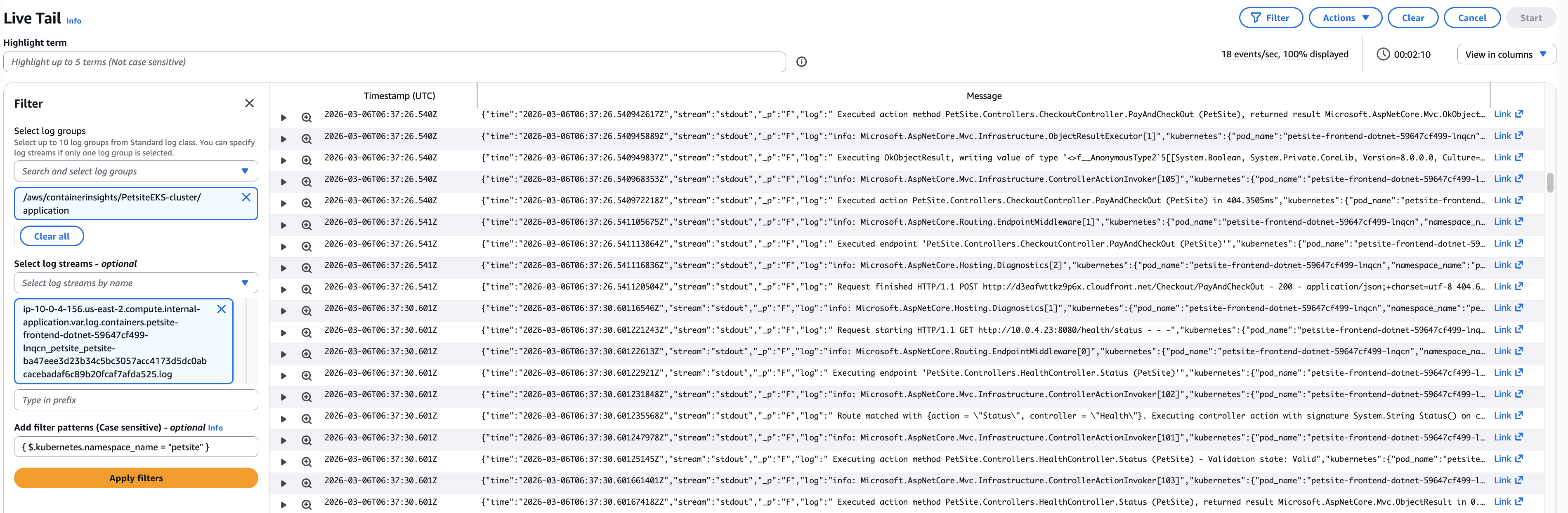
Task: Click the Timestamp (UTC) column header
Action: 399,96
